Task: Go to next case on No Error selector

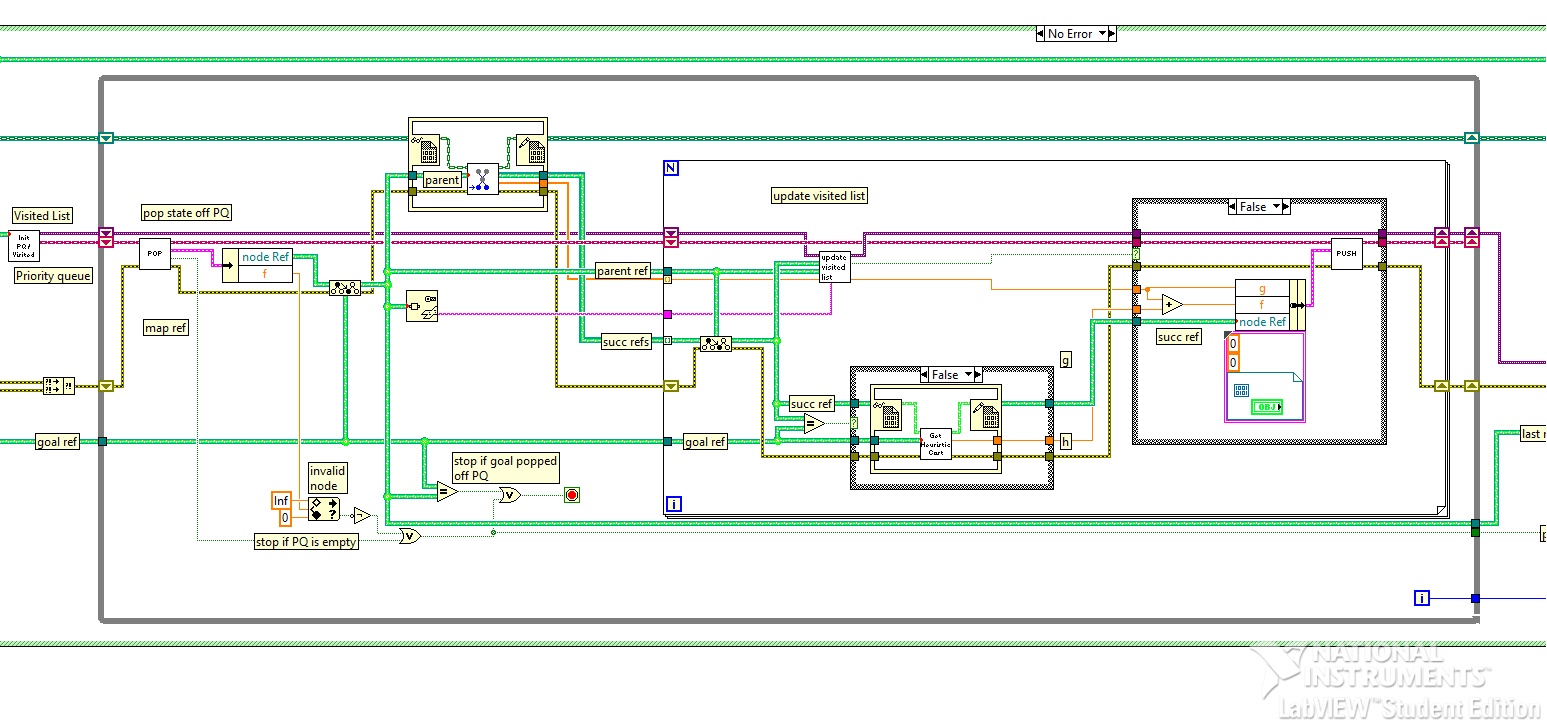Action: [1111, 34]
